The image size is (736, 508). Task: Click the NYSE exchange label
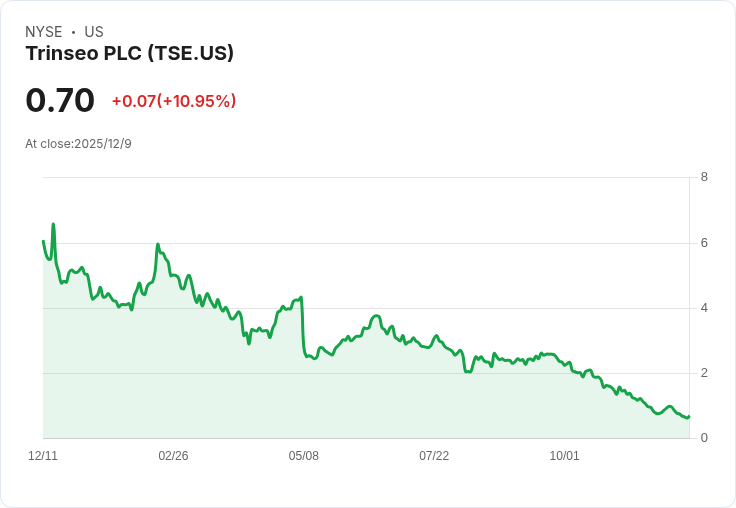(x=44, y=32)
